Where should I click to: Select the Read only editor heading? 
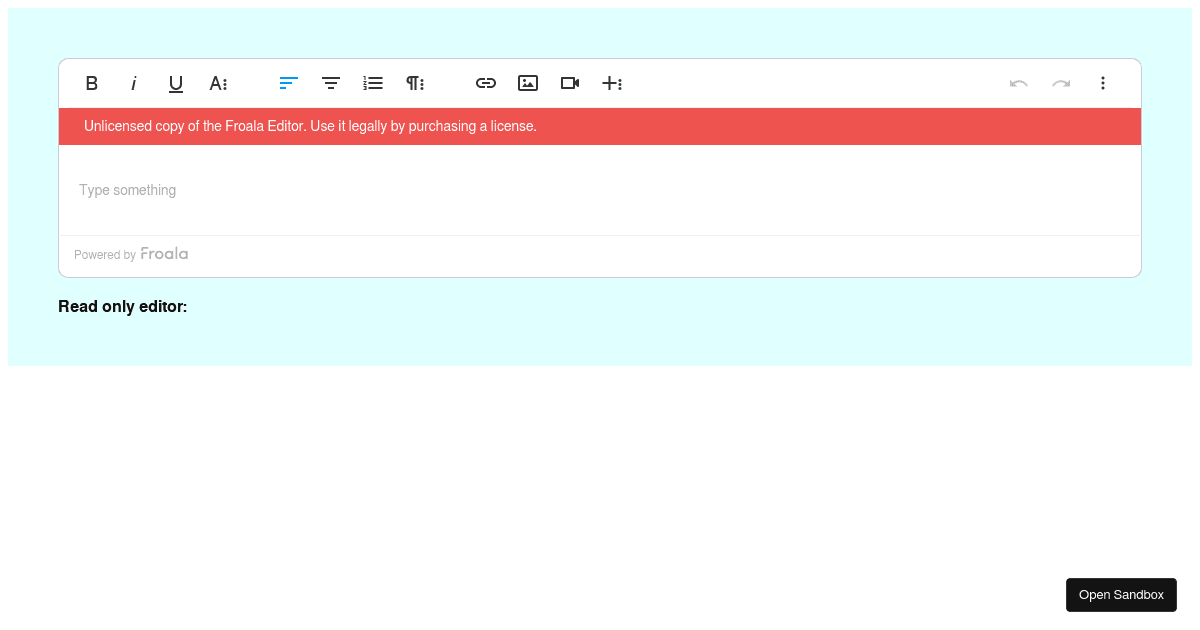pos(123,306)
